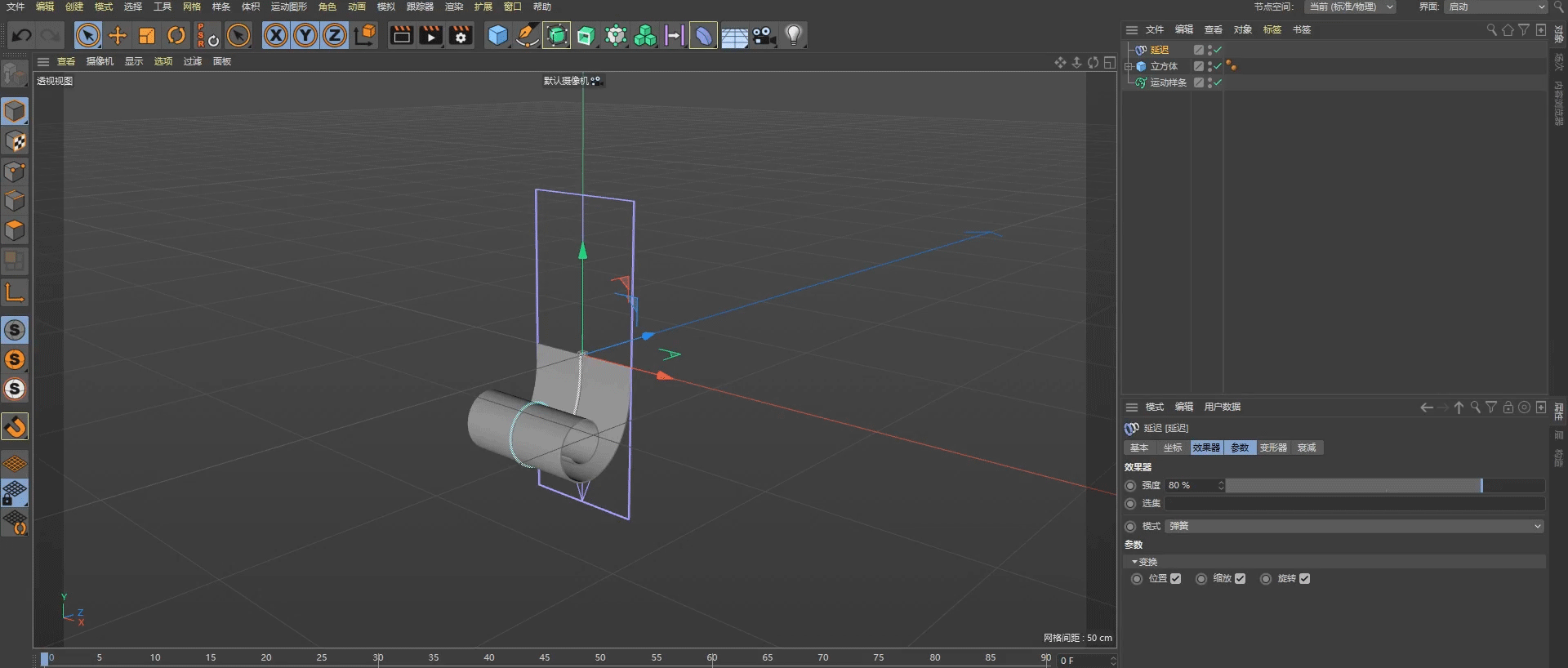Toggle the 旋转 checkbox
1568x668 pixels.
click(x=1305, y=578)
